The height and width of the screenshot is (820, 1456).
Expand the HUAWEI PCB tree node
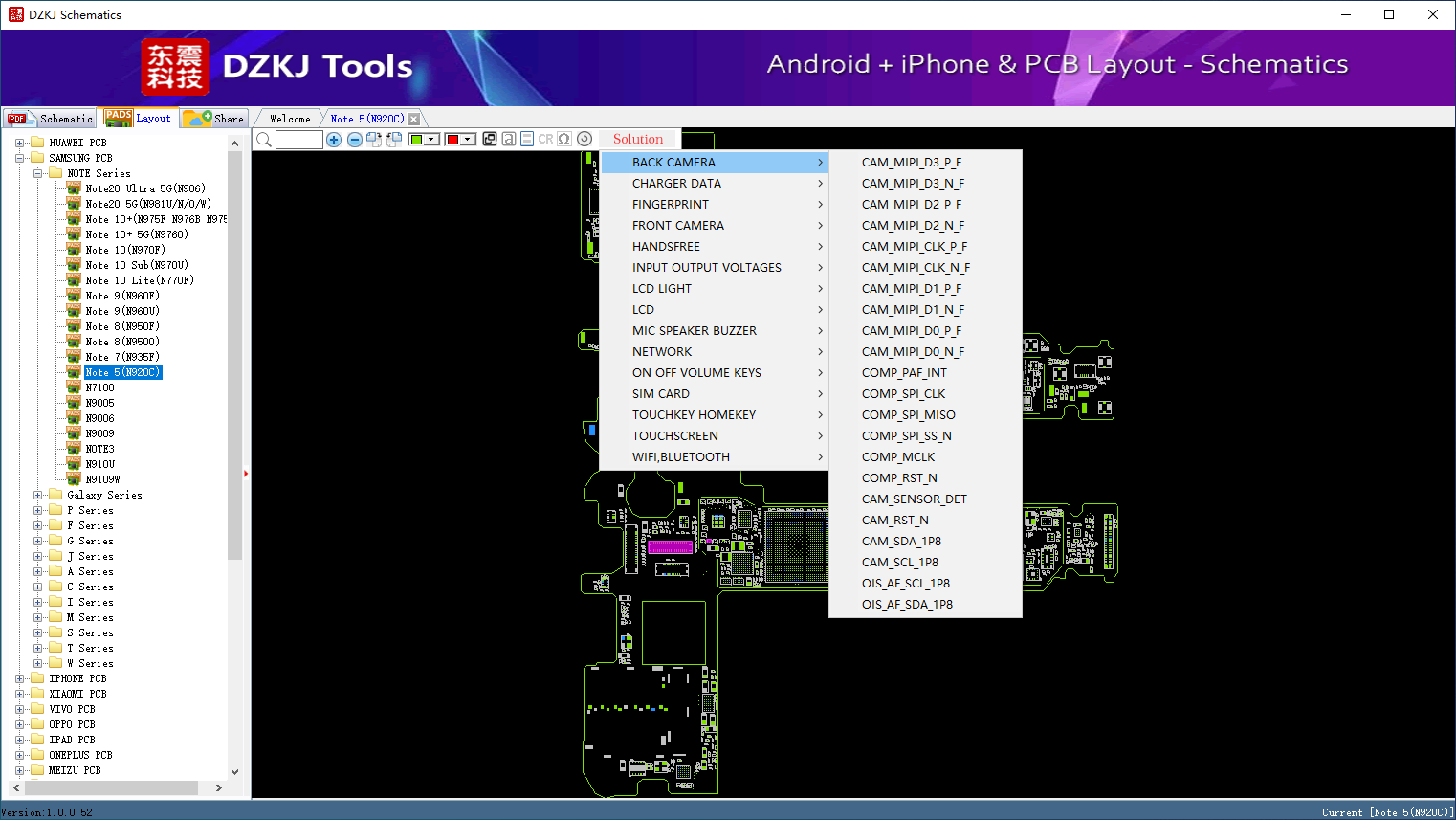(x=19, y=143)
